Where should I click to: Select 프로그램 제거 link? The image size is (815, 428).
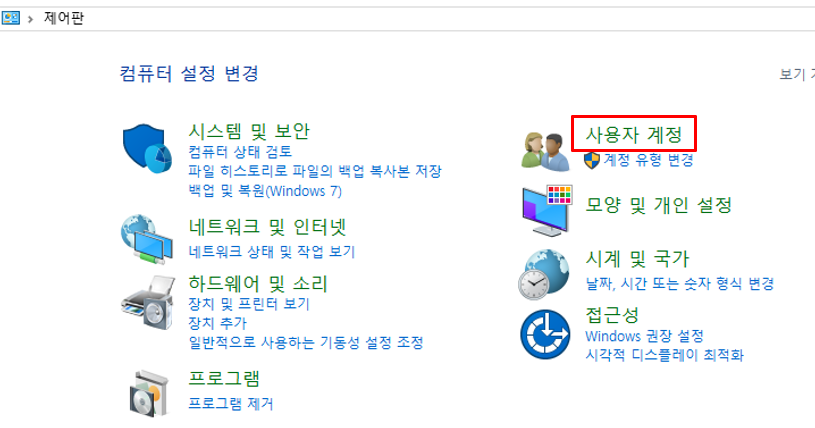point(231,404)
